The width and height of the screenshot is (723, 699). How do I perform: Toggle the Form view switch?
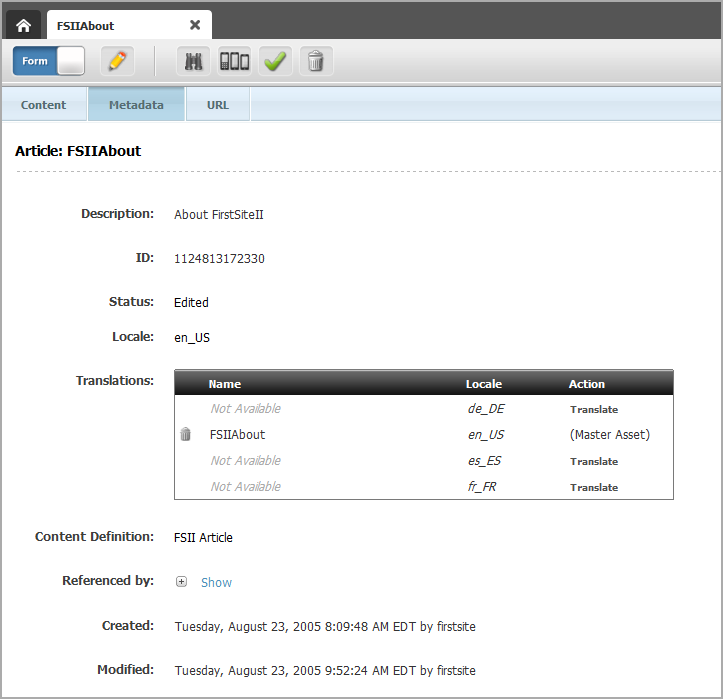[48, 61]
